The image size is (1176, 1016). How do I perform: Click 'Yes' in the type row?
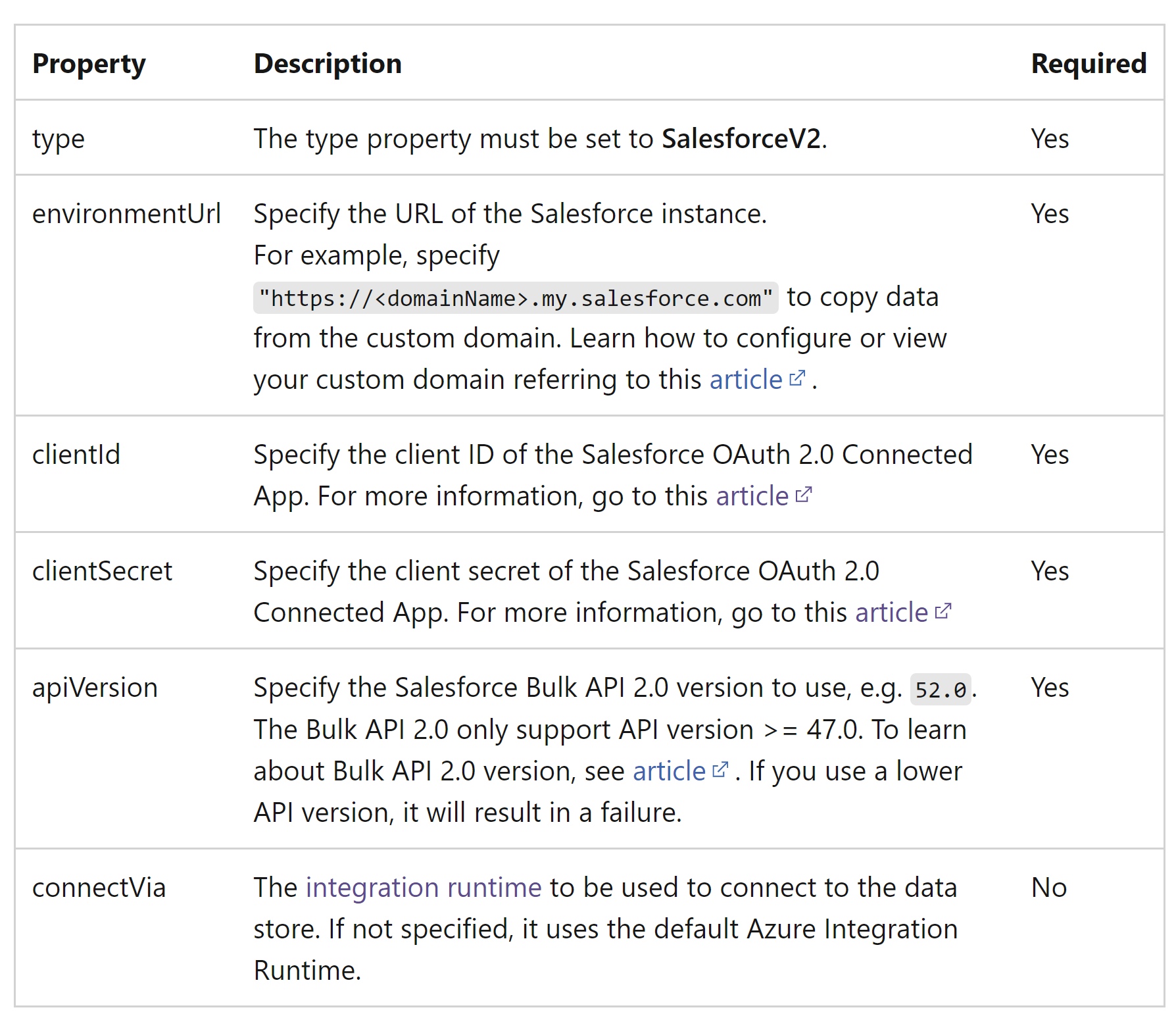click(1050, 139)
